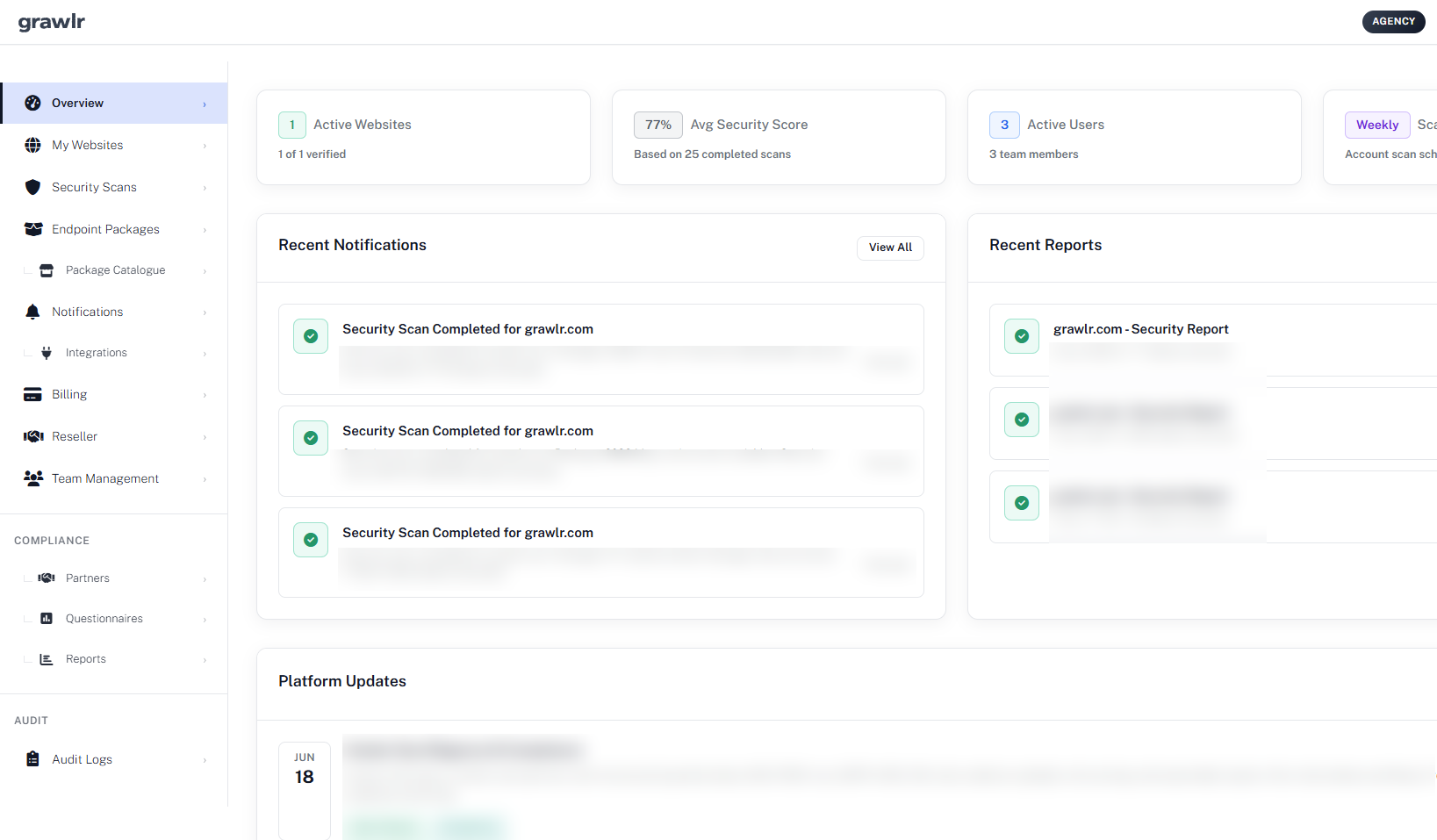1437x840 pixels.
Task: Click 'Based on 25 completed scans' text
Action: (712, 154)
